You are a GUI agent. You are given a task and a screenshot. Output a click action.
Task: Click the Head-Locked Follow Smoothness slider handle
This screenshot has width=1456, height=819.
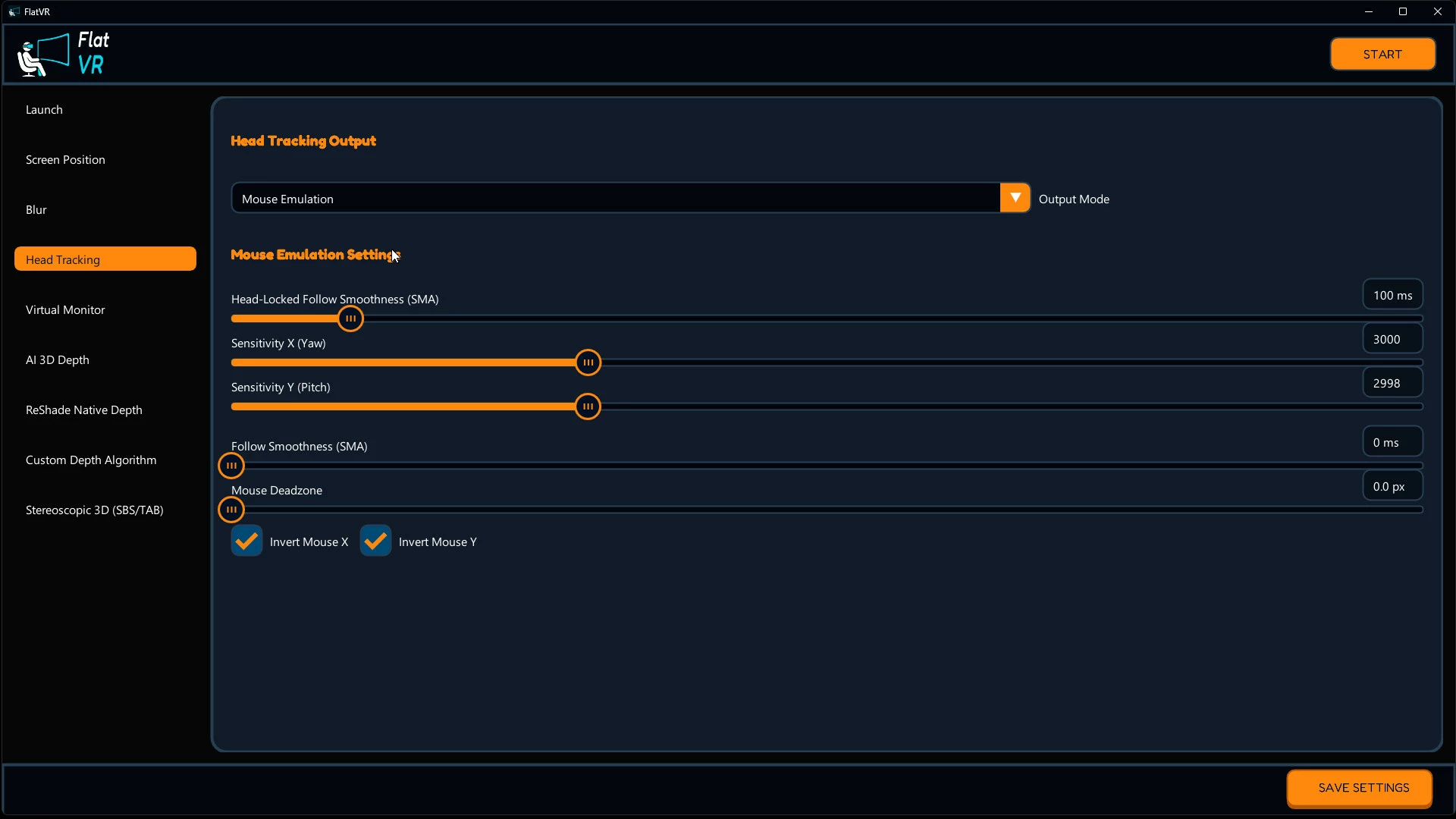pos(350,318)
